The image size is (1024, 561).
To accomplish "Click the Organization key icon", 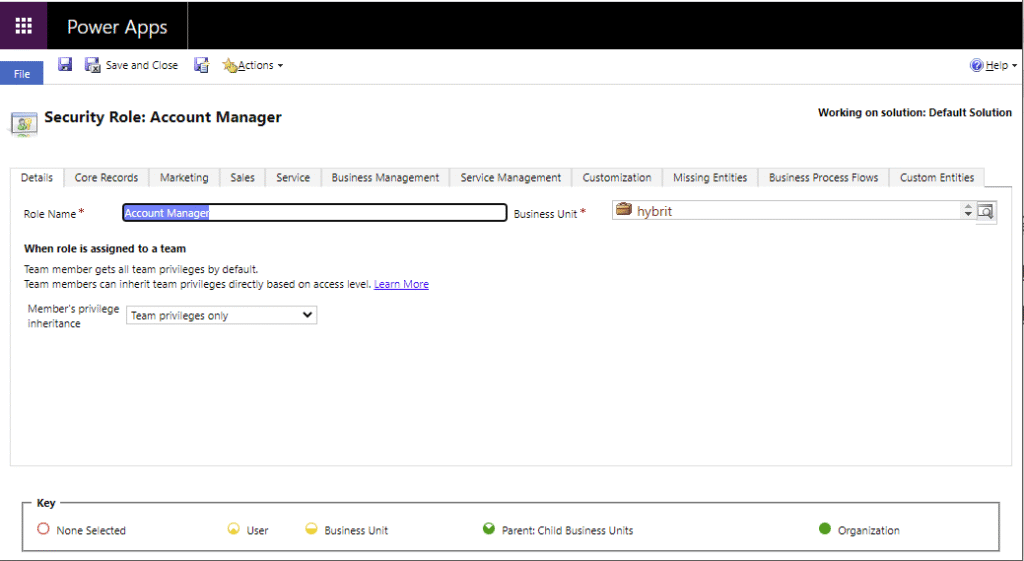I will click(824, 528).
